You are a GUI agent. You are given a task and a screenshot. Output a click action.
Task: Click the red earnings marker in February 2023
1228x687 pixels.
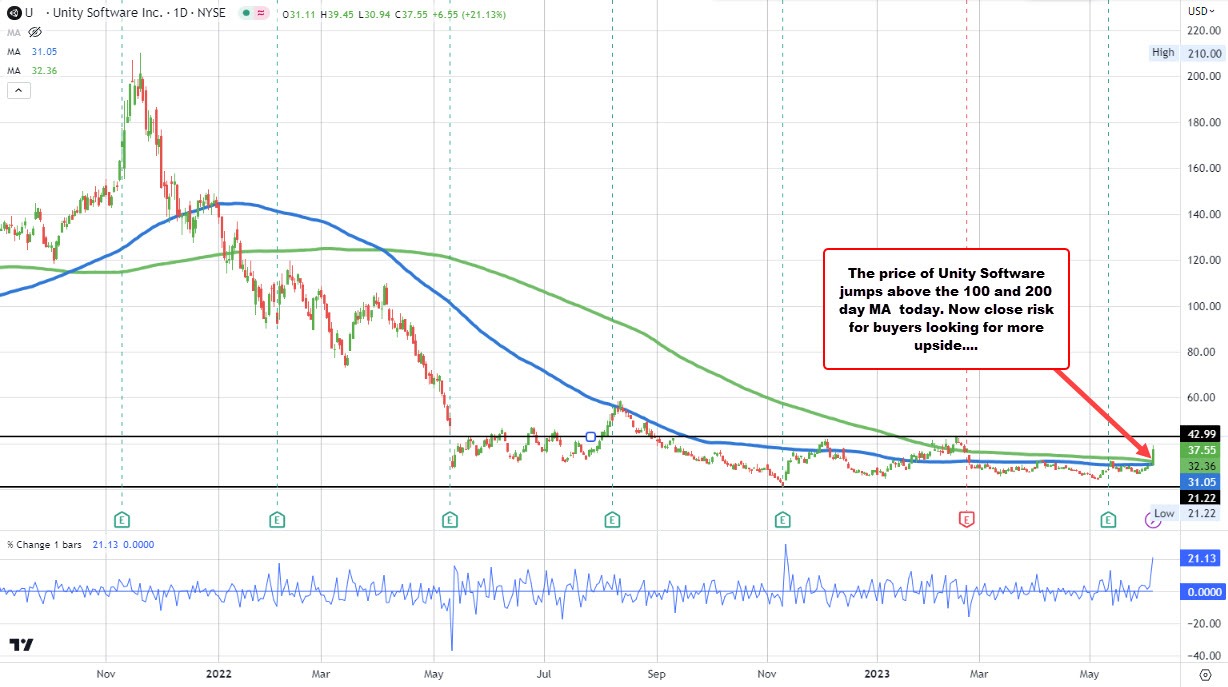[966, 519]
